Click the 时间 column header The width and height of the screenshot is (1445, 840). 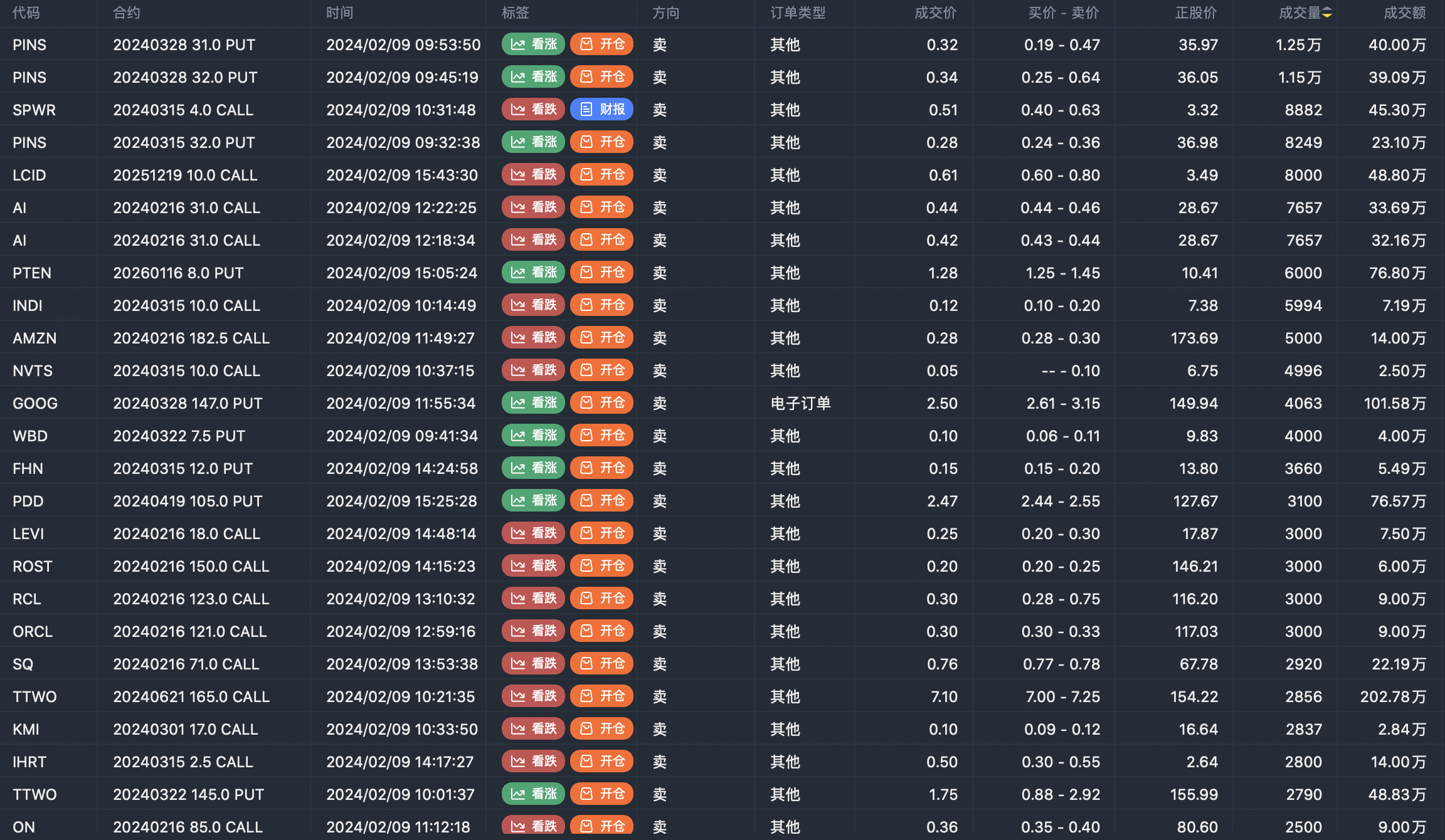click(339, 13)
